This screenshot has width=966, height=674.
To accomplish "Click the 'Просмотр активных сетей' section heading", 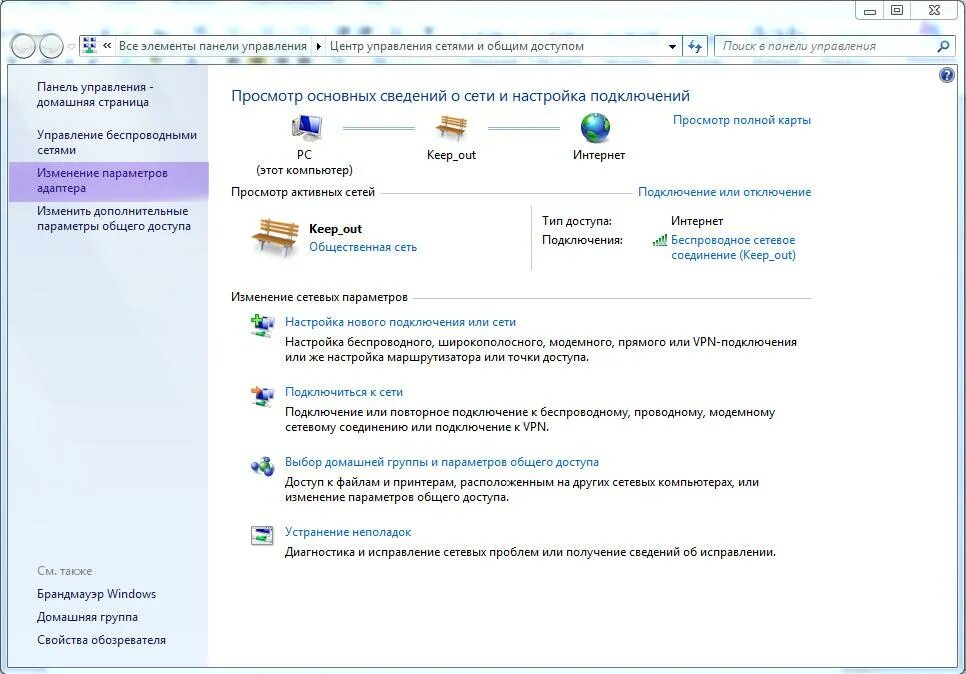I will pyautogui.click(x=302, y=192).
